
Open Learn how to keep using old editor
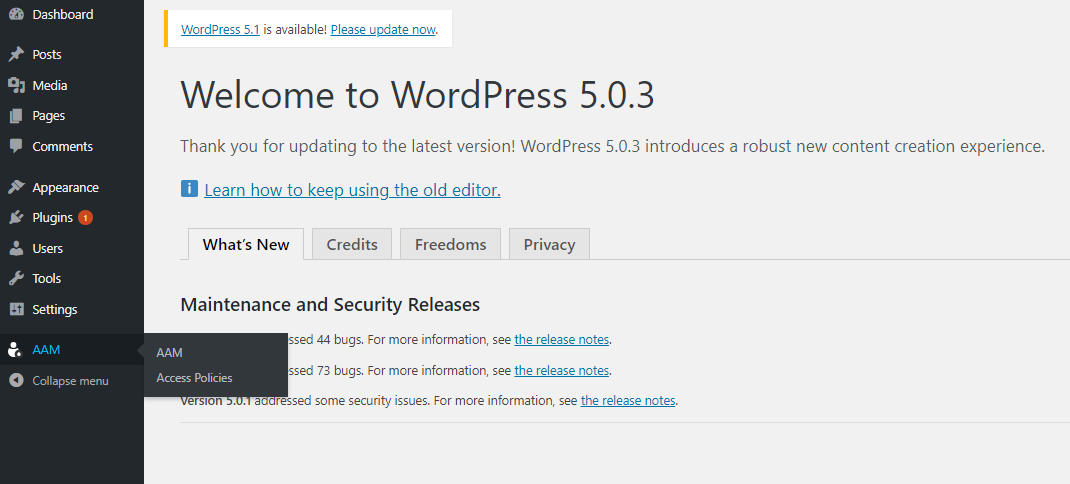[352, 190]
